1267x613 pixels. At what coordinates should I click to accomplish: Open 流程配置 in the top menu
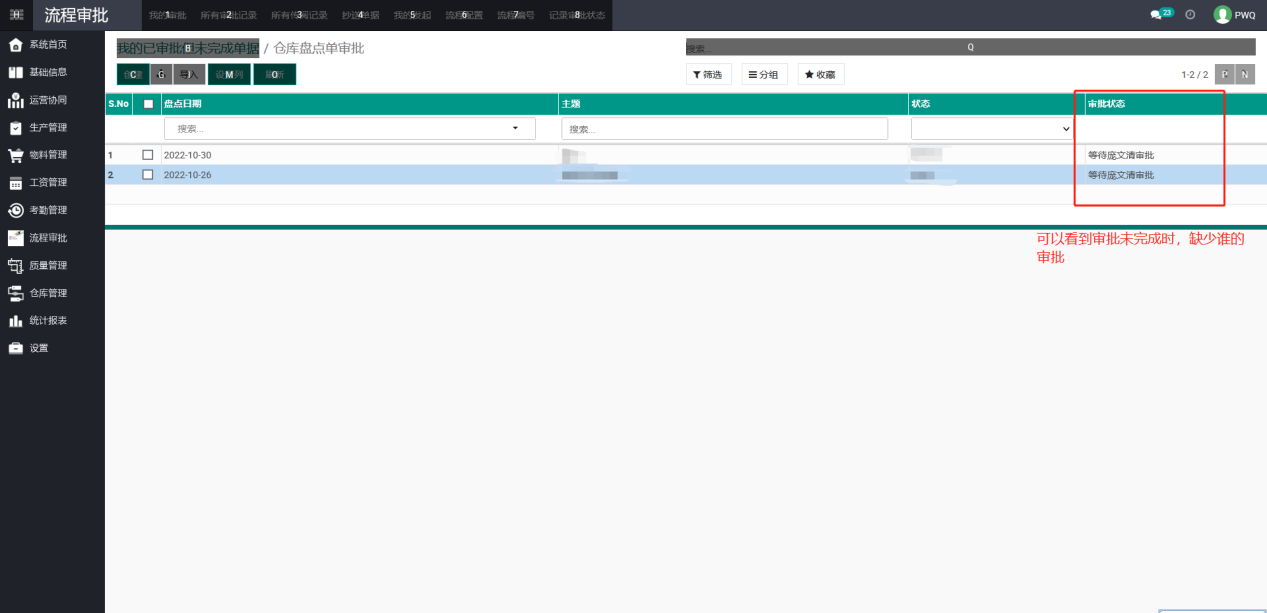464,15
